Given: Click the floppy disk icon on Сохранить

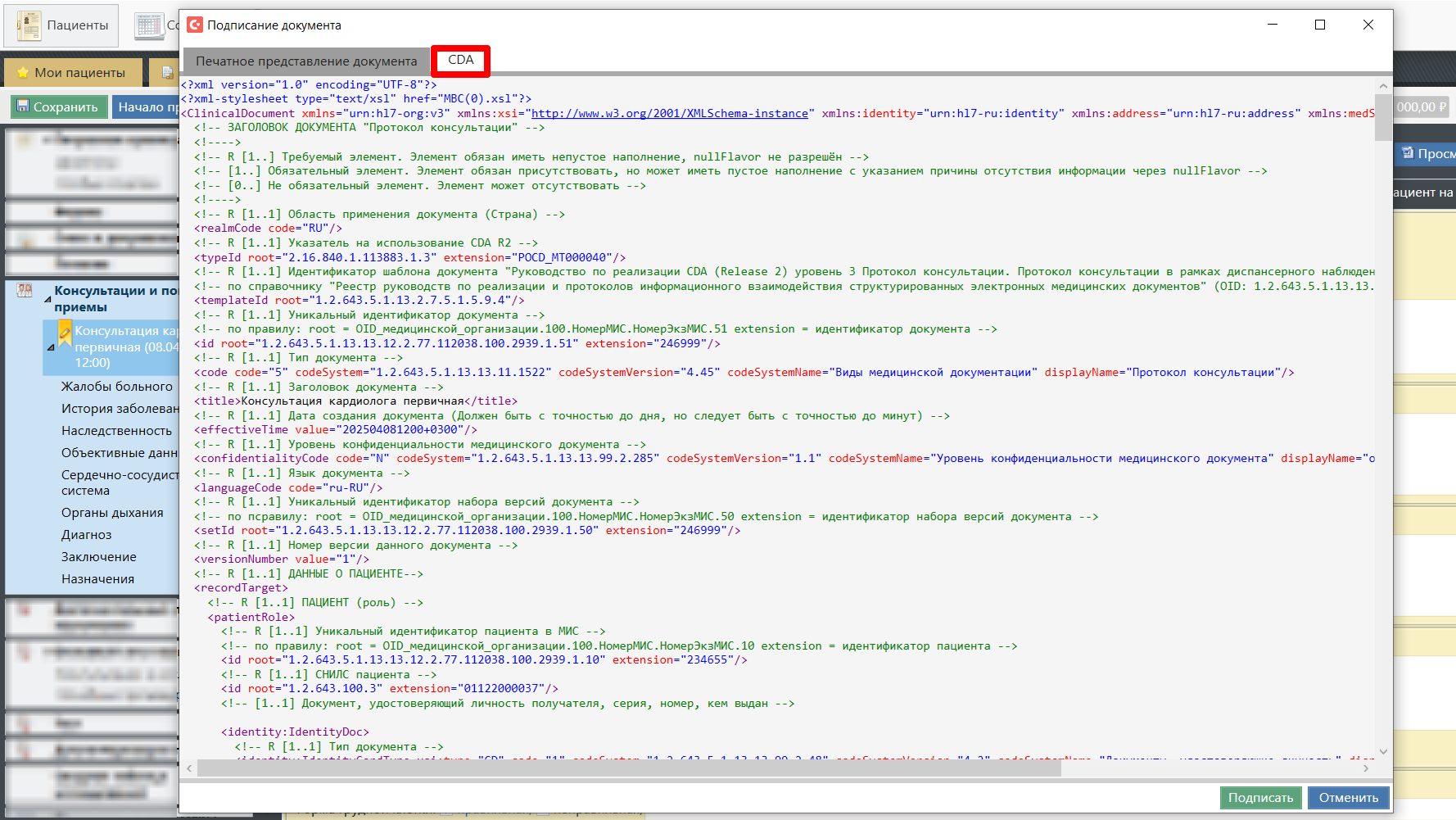Looking at the screenshot, I should [x=23, y=106].
